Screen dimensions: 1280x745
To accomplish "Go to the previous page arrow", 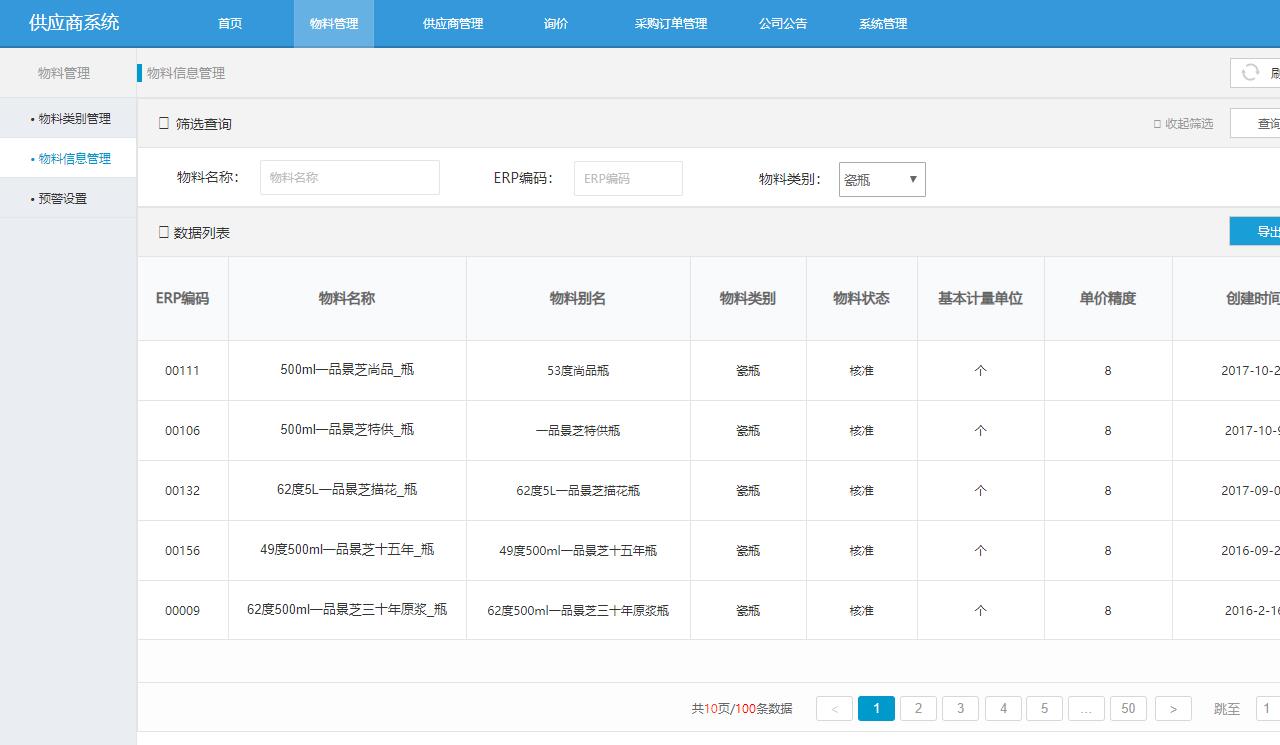I will pos(834,708).
